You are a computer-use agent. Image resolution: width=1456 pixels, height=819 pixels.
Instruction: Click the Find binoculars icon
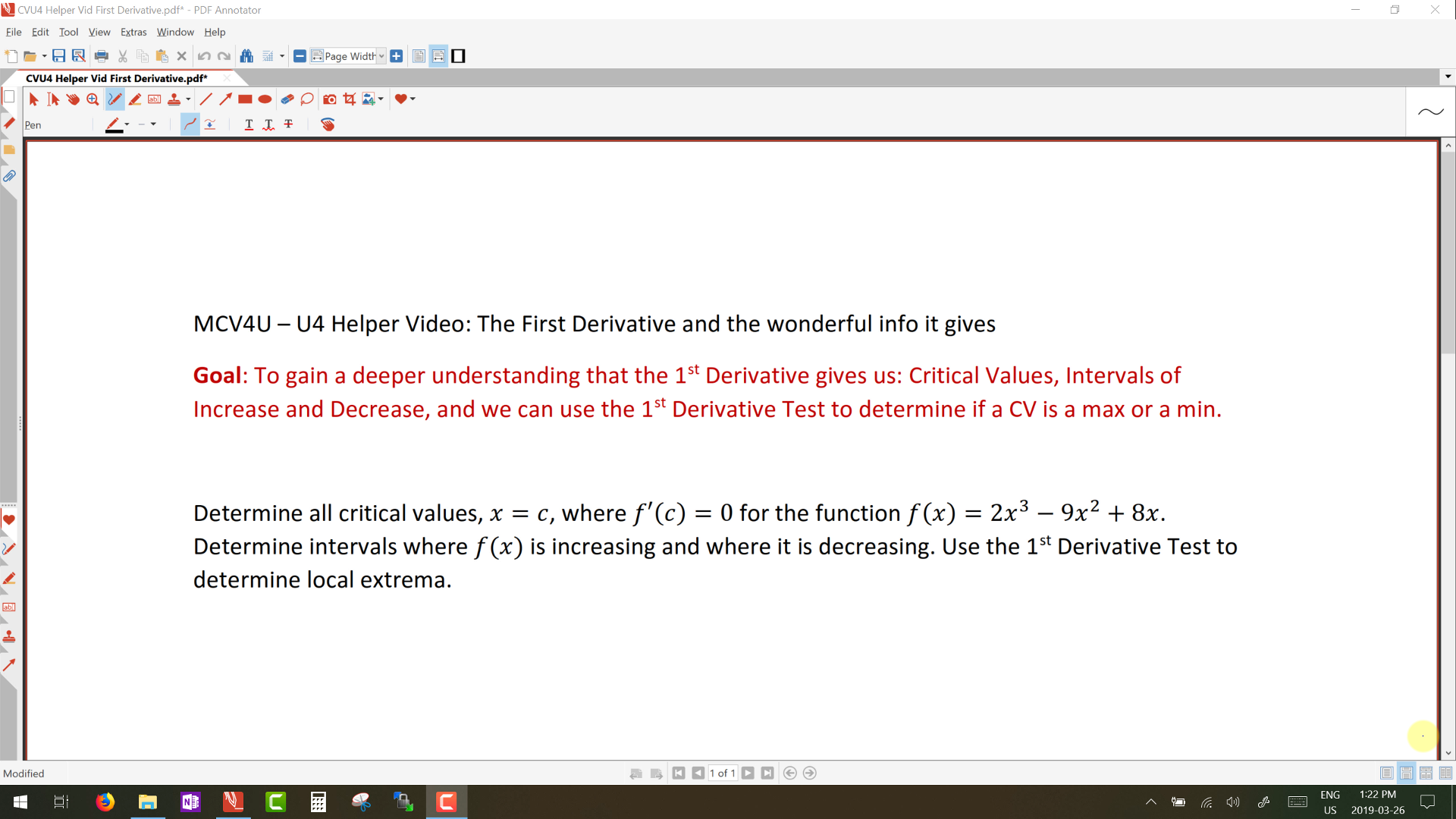click(246, 56)
